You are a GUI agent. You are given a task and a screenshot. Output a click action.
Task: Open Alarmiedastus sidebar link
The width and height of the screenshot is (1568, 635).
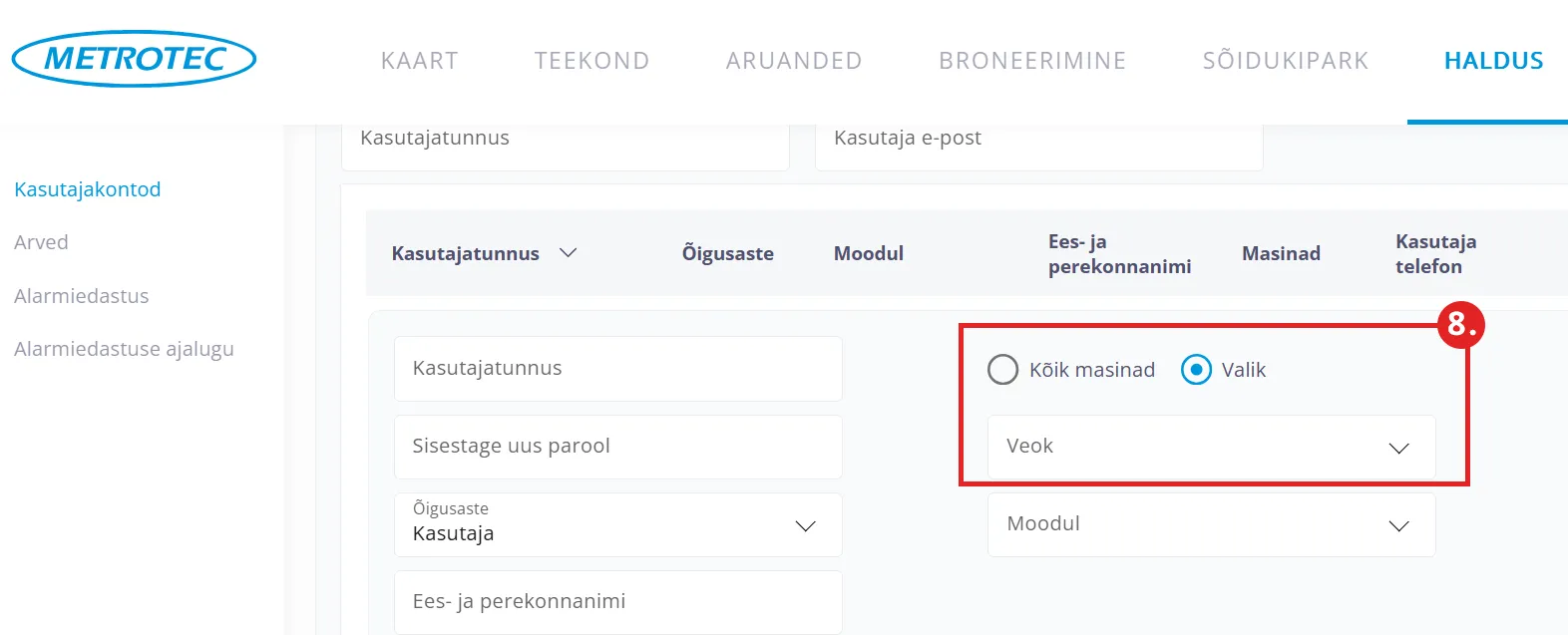[x=82, y=296]
